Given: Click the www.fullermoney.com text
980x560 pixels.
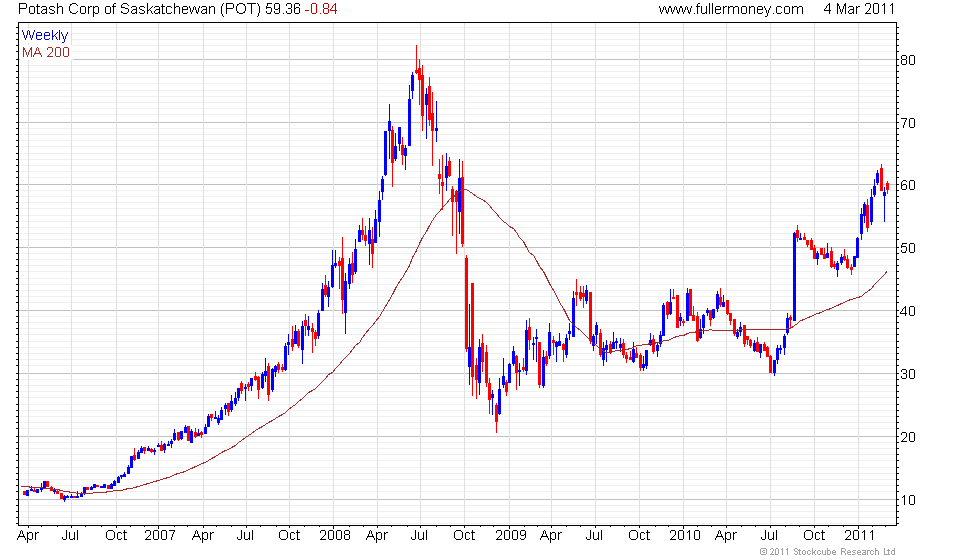Looking at the screenshot, I should [x=731, y=9].
